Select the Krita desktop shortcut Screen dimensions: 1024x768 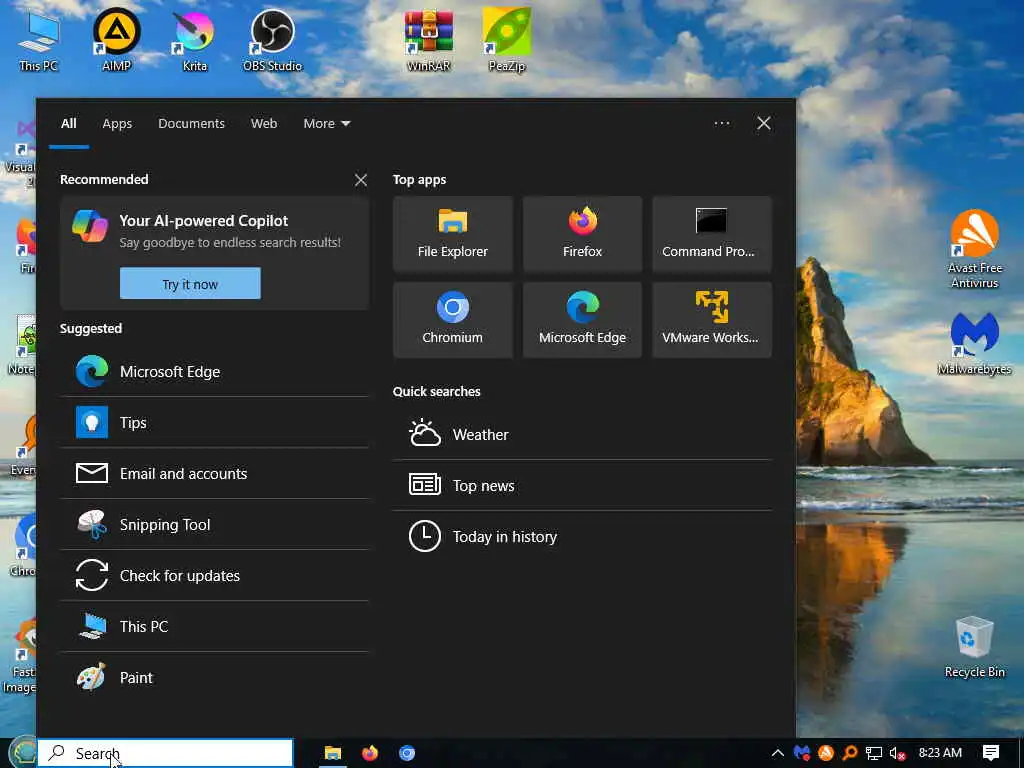point(194,39)
